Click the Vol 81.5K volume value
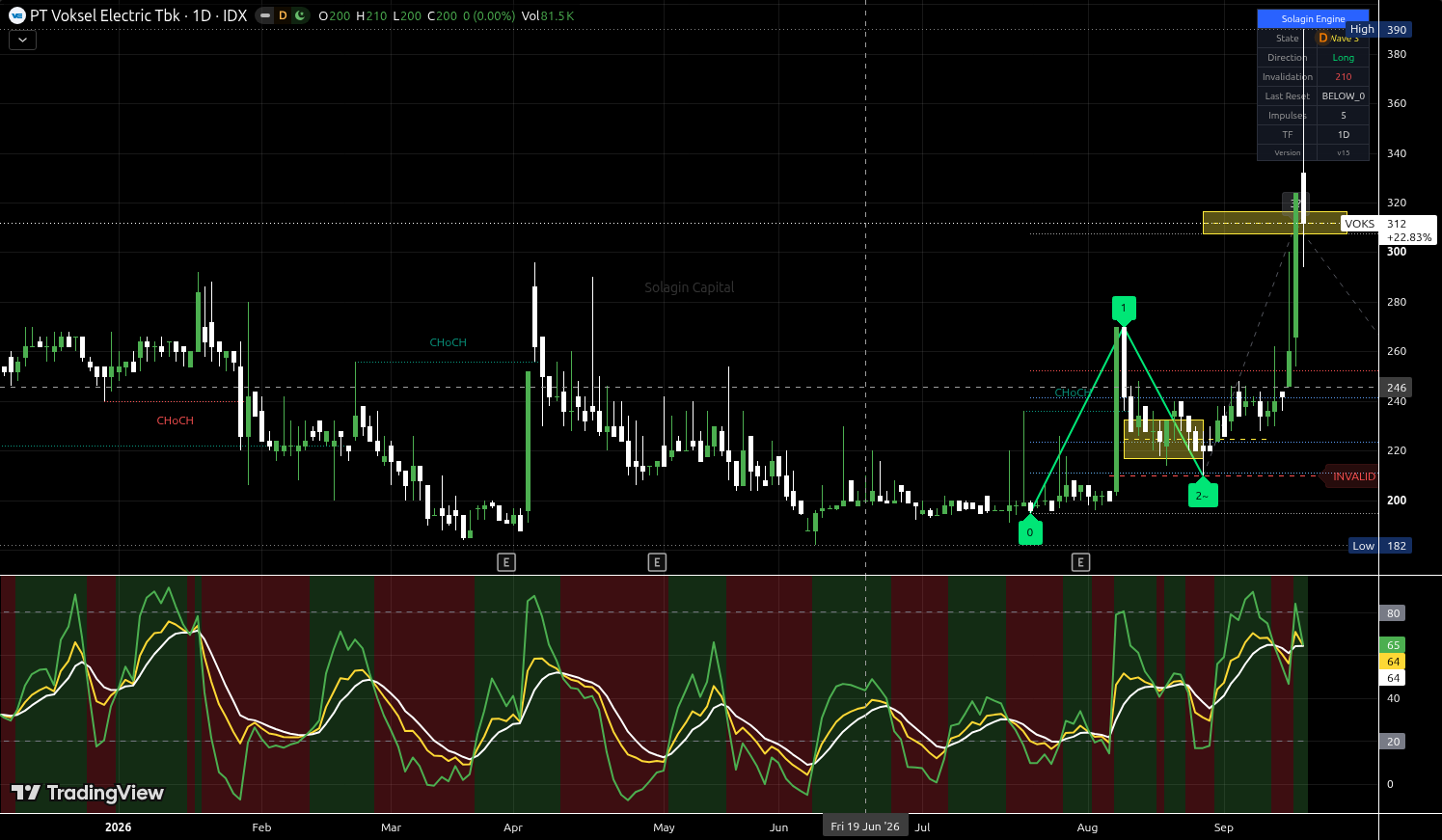This screenshot has width=1442, height=840. (x=547, y=15)
